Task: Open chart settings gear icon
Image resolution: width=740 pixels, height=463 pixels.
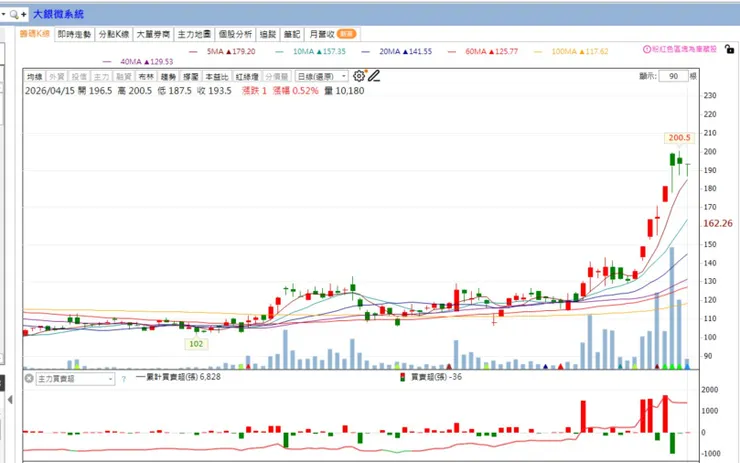Action: 359,76
